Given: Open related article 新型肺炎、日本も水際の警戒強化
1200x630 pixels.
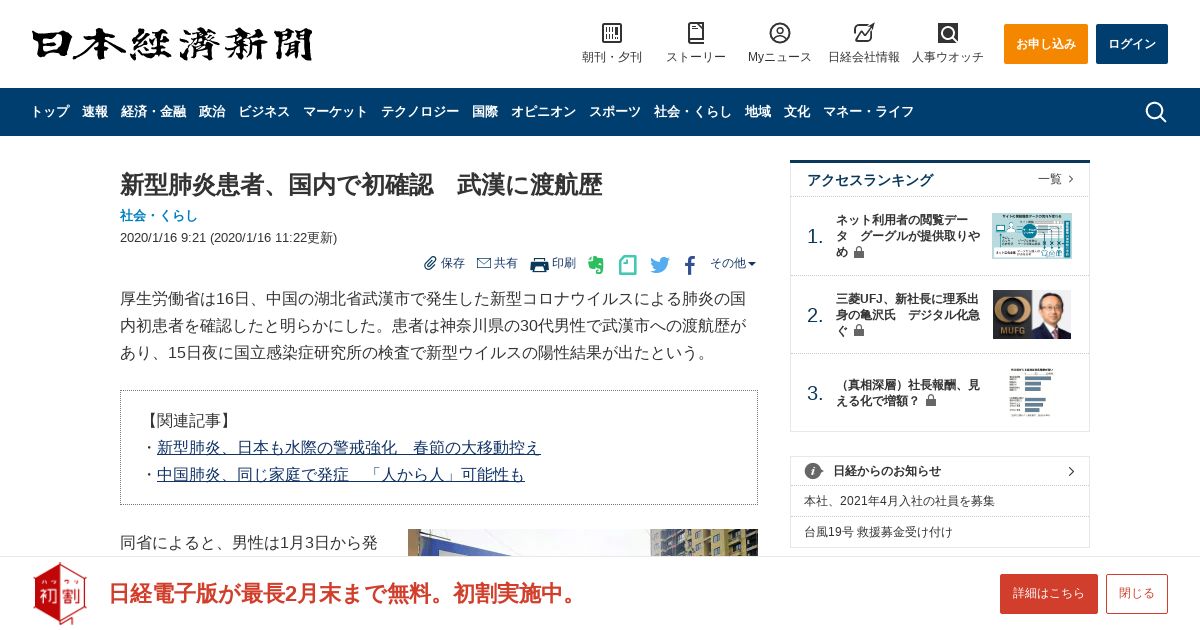Looking at the screenshot, I should pos(348,448).
